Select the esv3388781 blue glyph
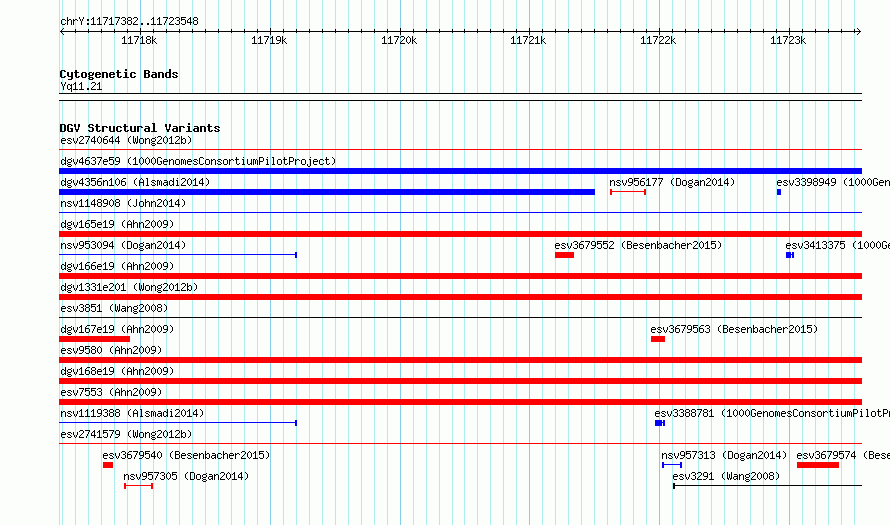This screenshot has height=525, width=890. coord(660,423)
